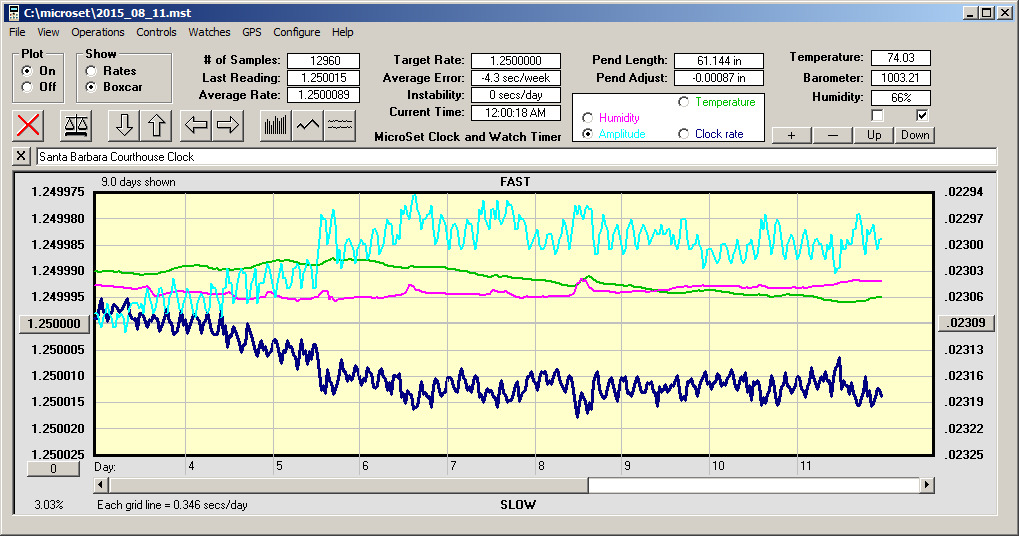This screenshot has height=536, width=1019.
Task: Click the right arrow toolbar button
Action: click(227, 125)
